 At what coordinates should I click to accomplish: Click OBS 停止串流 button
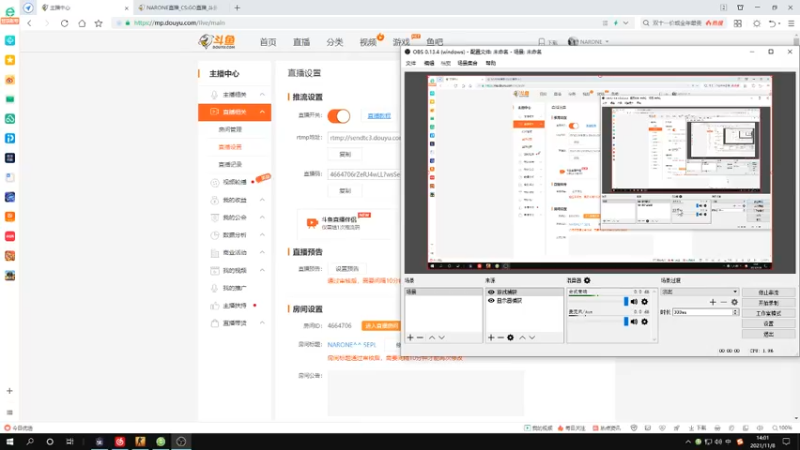768,292
